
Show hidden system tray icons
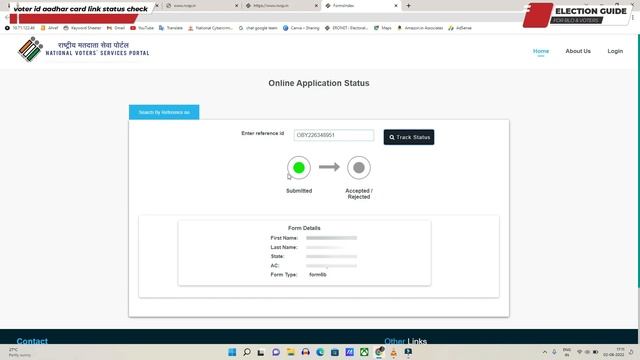coord(544,352)
